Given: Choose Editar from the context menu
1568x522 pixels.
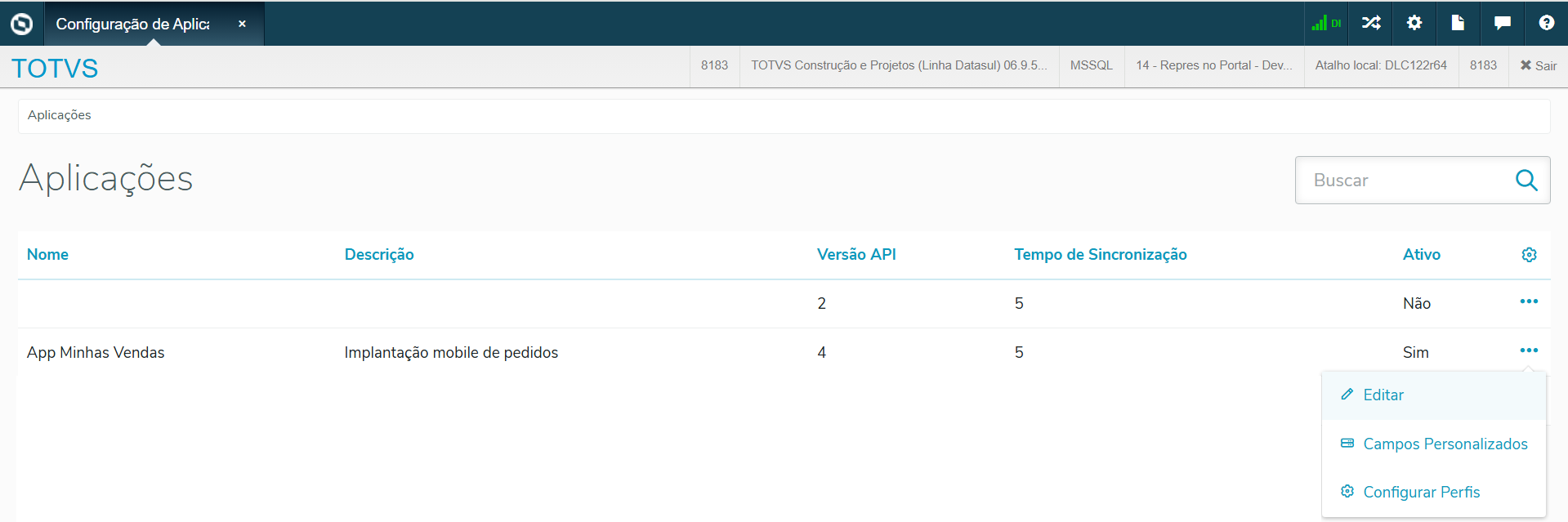Looking at the screenshot, I should tap(1434, 395).
